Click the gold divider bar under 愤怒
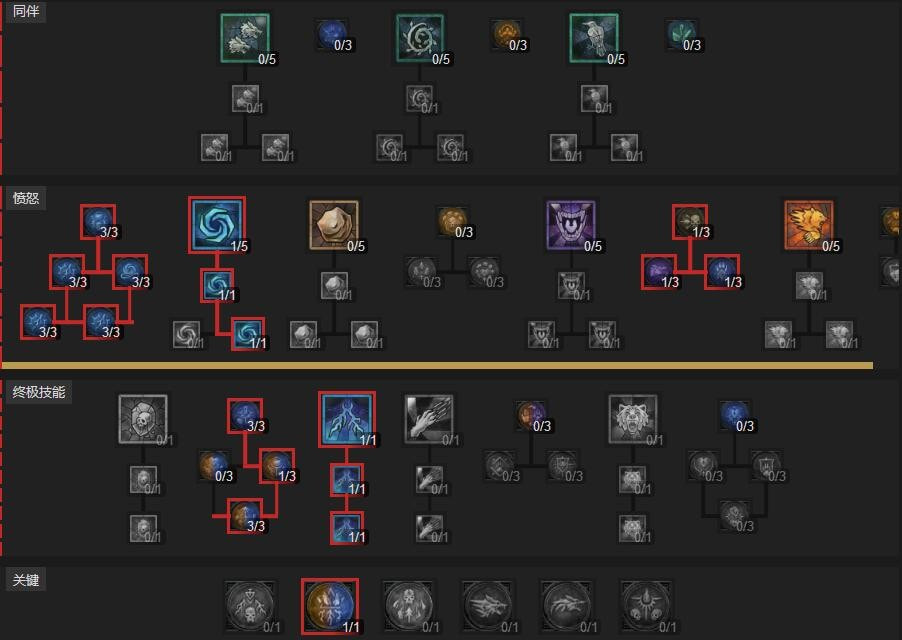 click(437, 365)
